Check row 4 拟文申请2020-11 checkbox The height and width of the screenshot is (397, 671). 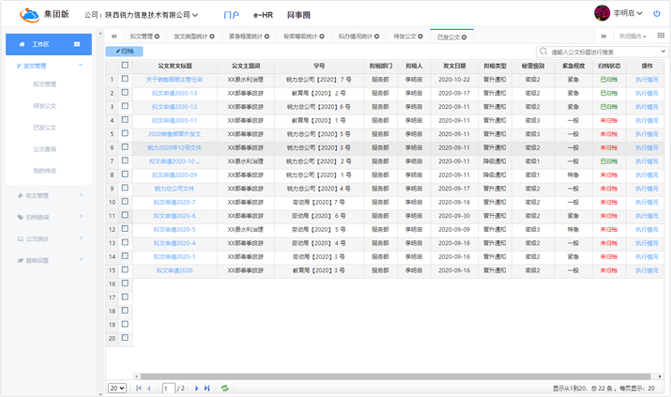(125, 120)
